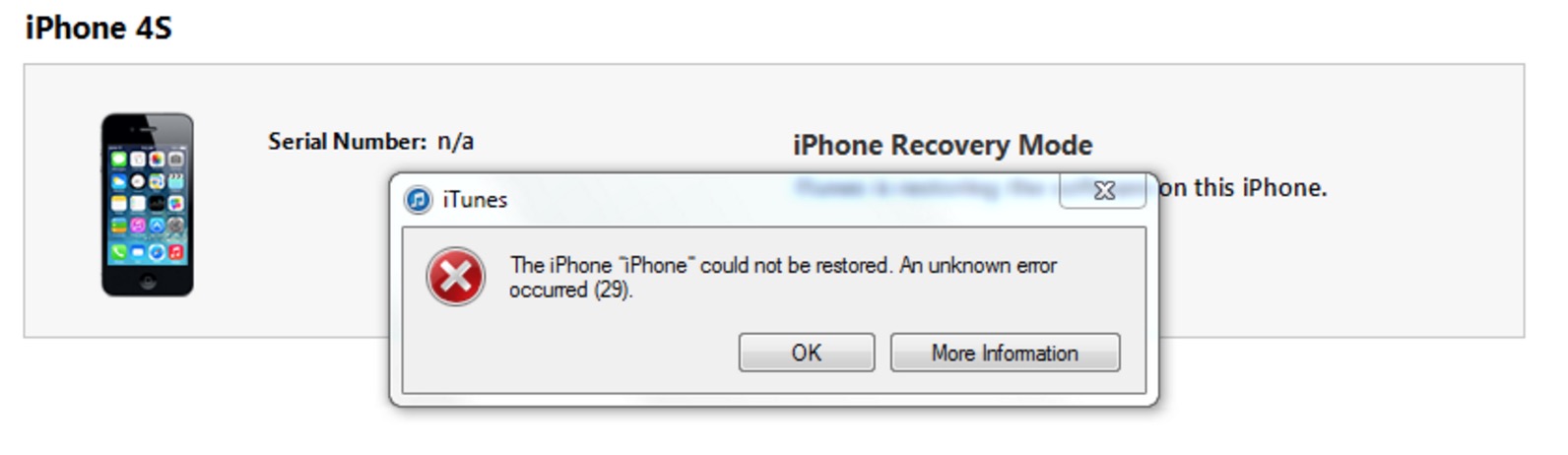The height and width of the screenshot is (455, 1568).
Task: Click the home button on iPhone image
Action: (147, 280)
